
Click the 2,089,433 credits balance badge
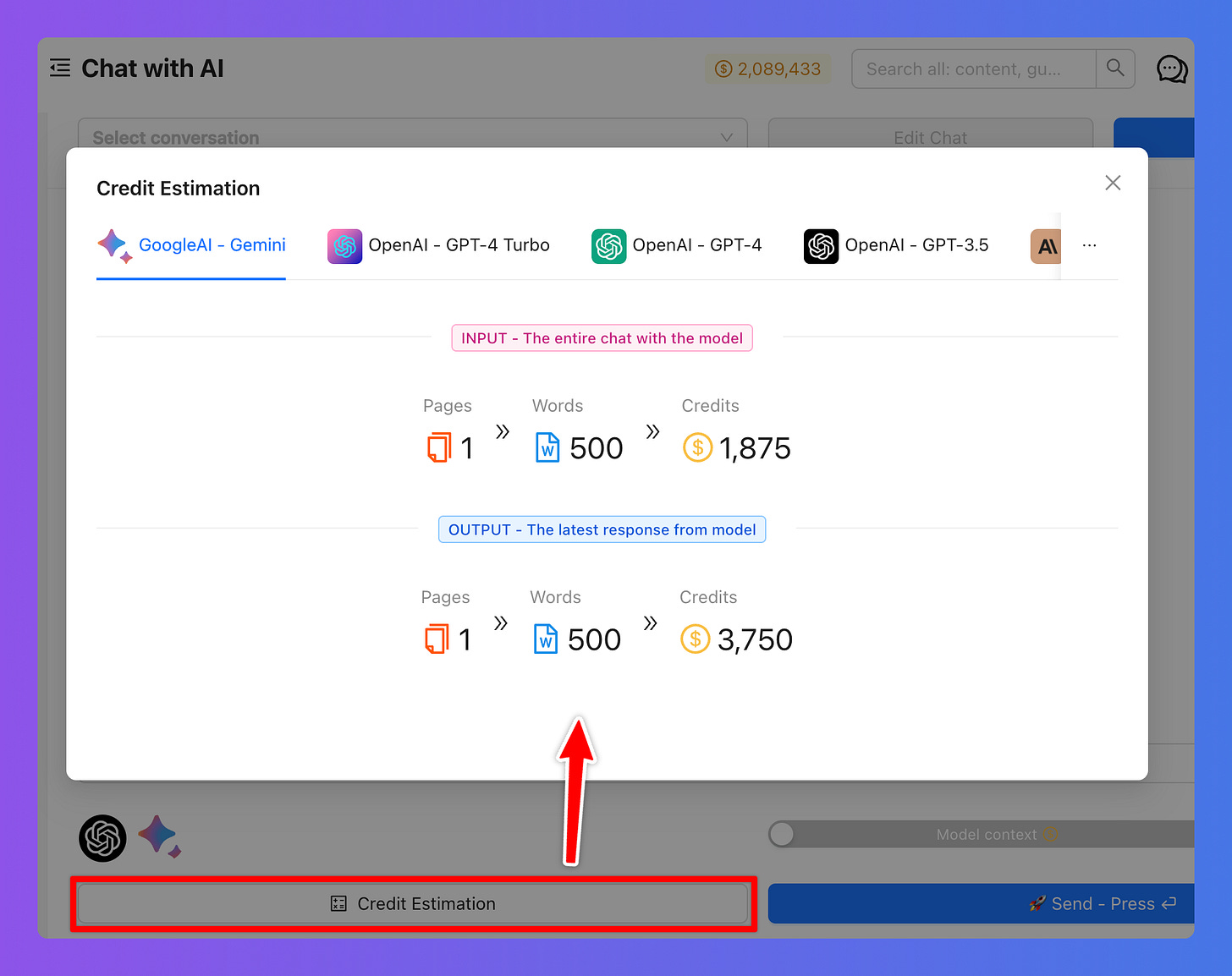(768, 69)
